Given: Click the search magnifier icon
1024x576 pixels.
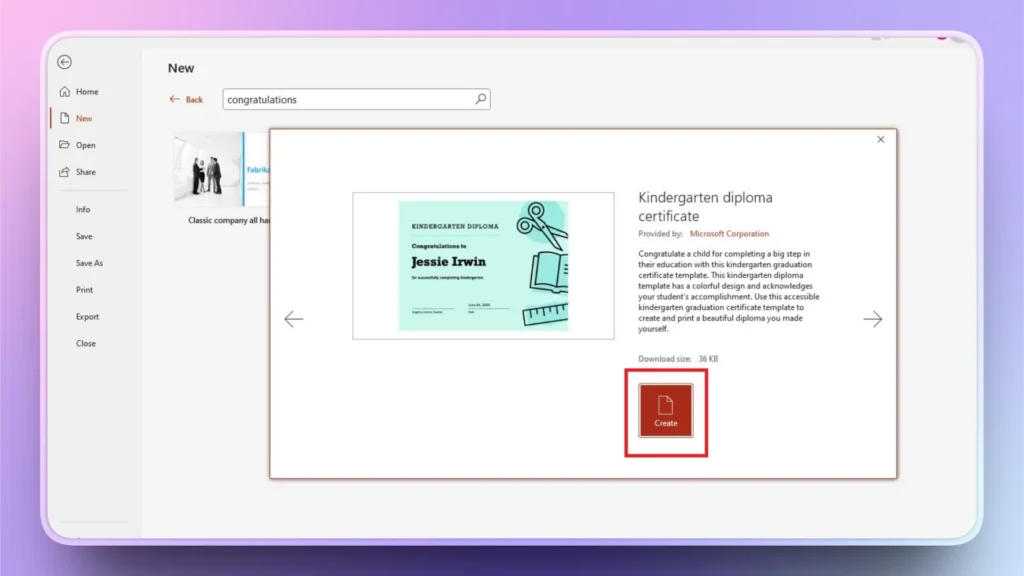Looking at the screenshot, I should (x=481, y=99).
